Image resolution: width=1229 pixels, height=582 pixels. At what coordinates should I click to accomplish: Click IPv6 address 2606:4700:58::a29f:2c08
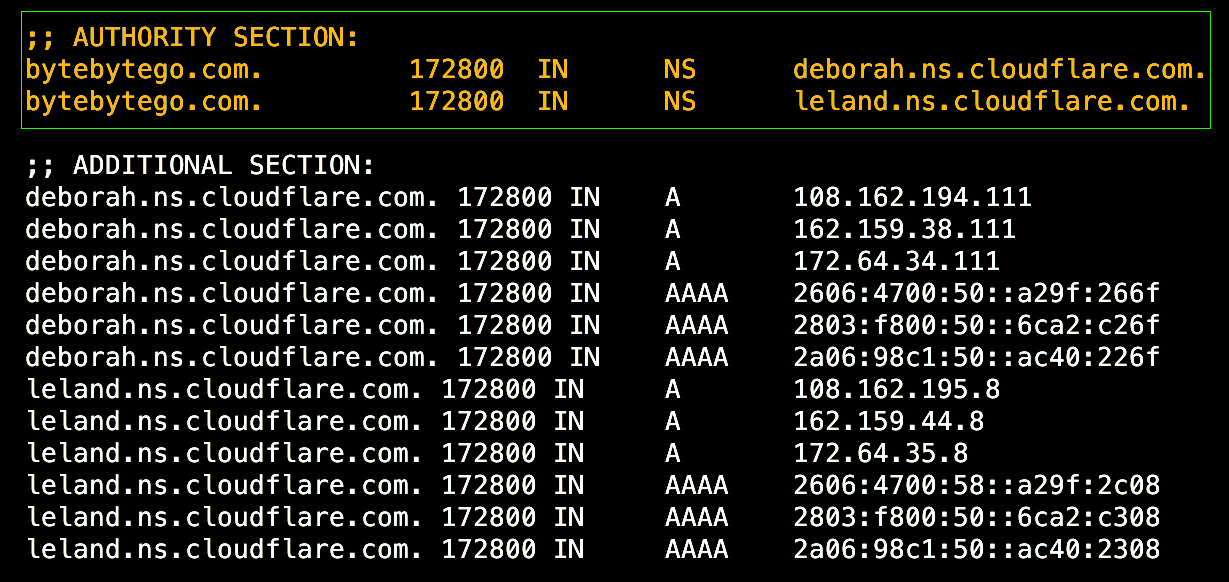pos(976,486)
